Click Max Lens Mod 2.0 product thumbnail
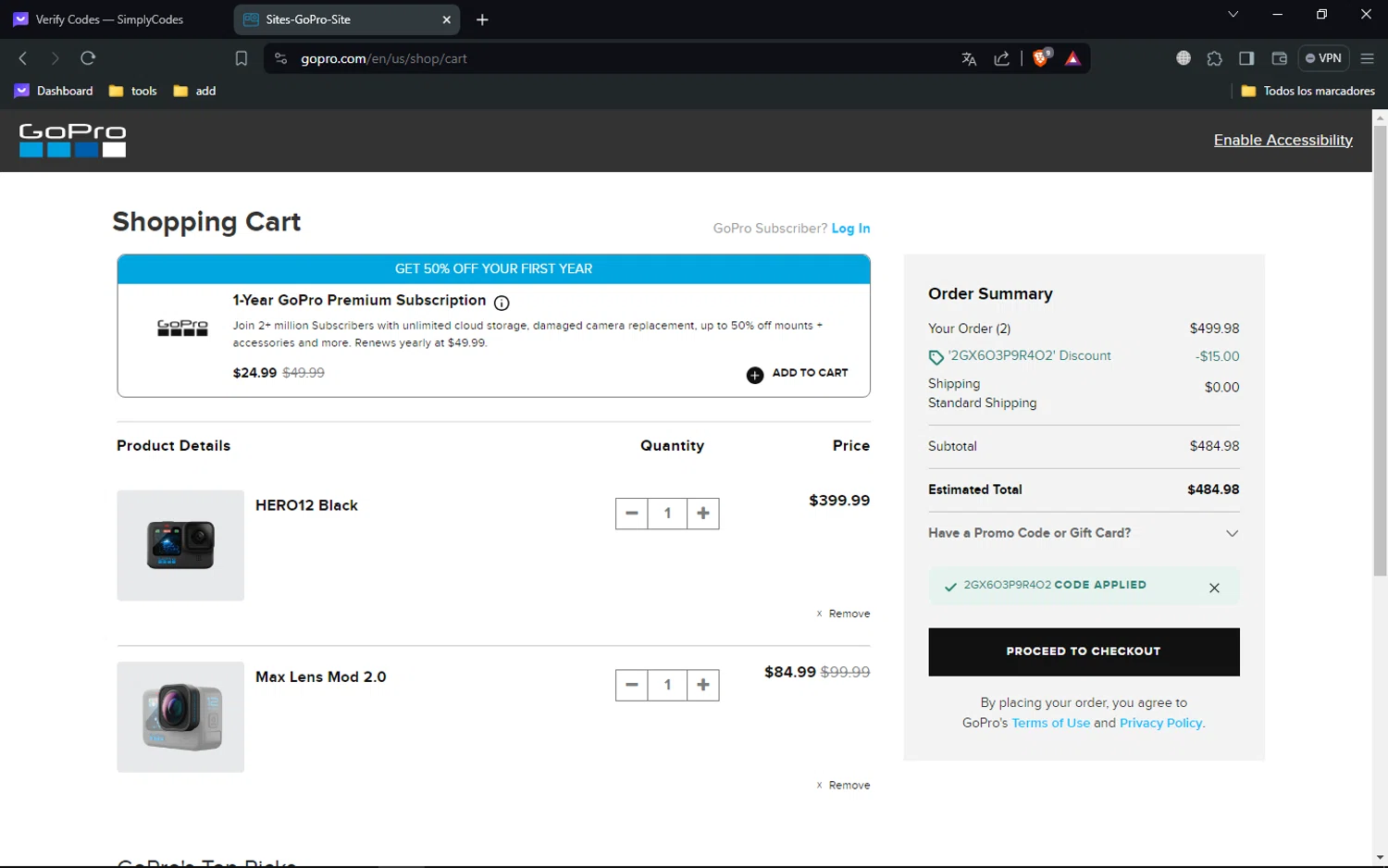Image resolution: width=1388 pixels, height=868 pixels. pos(180,717)
